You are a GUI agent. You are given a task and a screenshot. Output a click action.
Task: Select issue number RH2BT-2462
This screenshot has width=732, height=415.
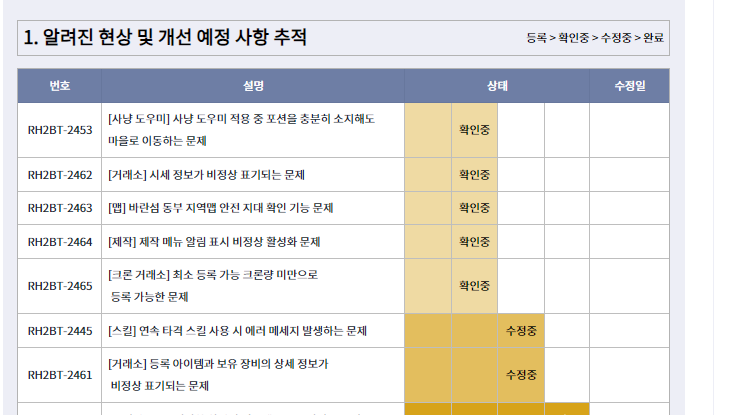coord(60,175)
